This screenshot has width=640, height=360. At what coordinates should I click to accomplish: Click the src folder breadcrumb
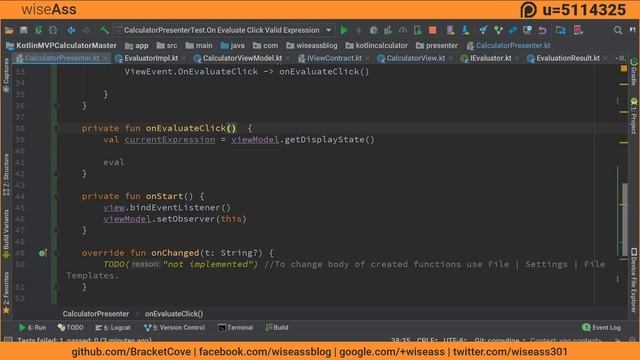tap(167, 46)
